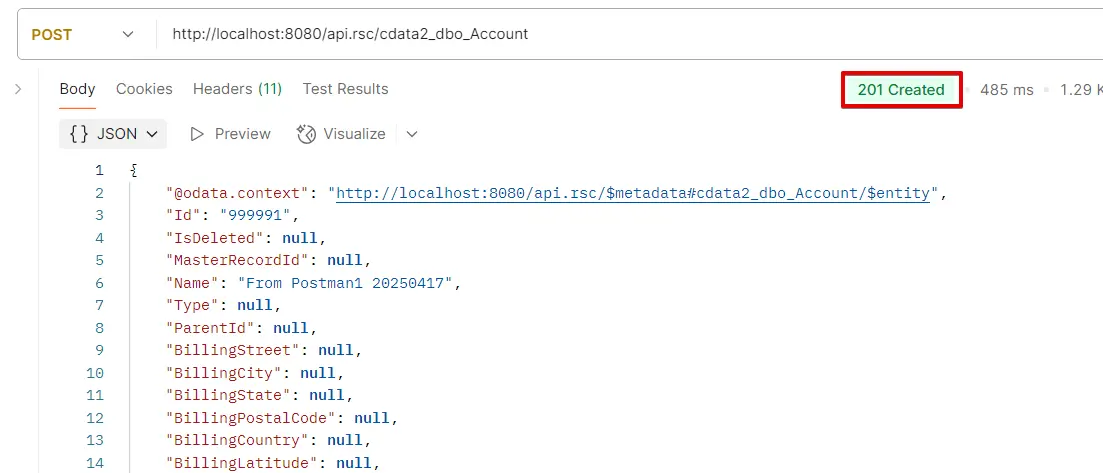Viewport: 1103px width, 473px height.
Task: Click the 1.29 K response size
Action: [1078, 90]
